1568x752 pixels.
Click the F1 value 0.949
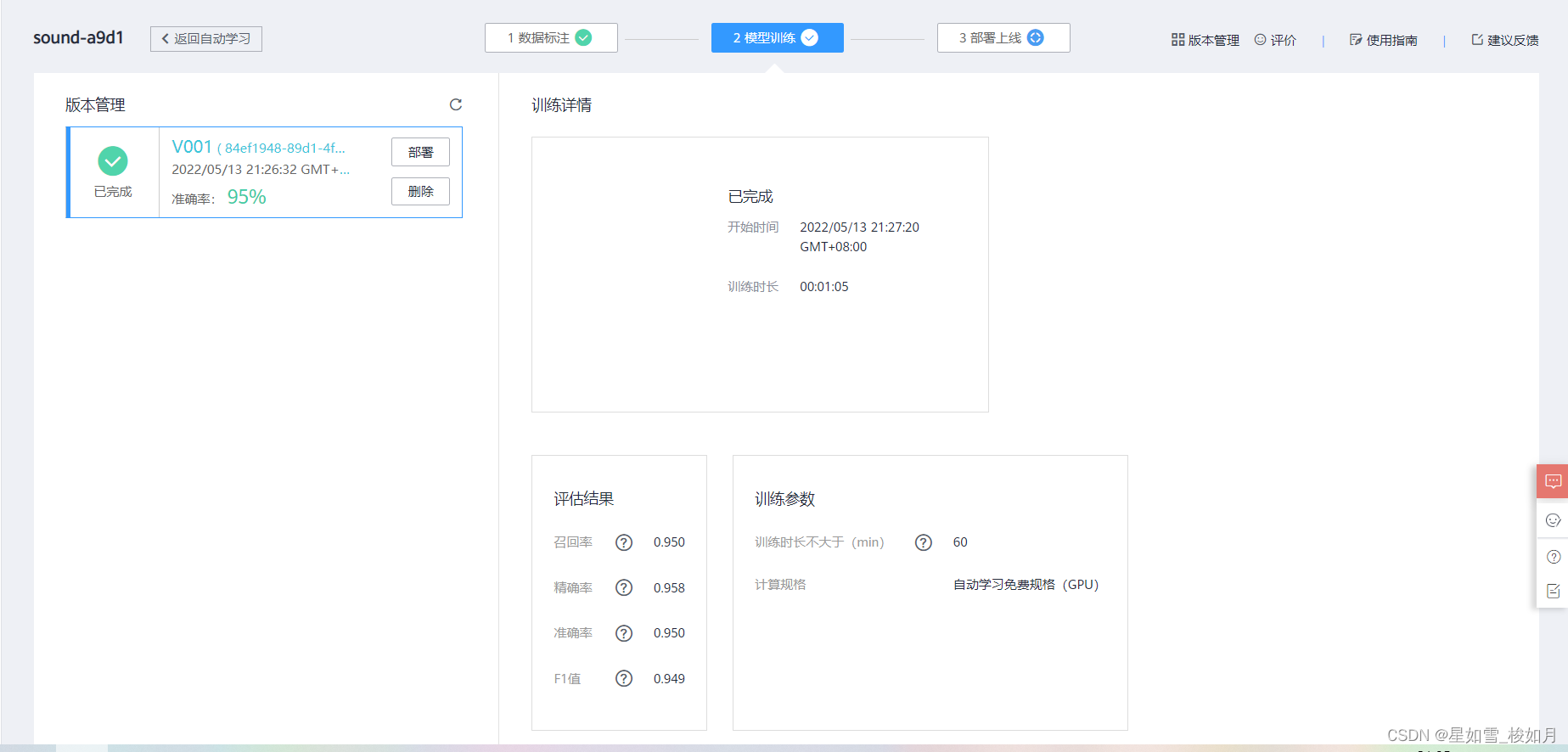pos(669,679)
